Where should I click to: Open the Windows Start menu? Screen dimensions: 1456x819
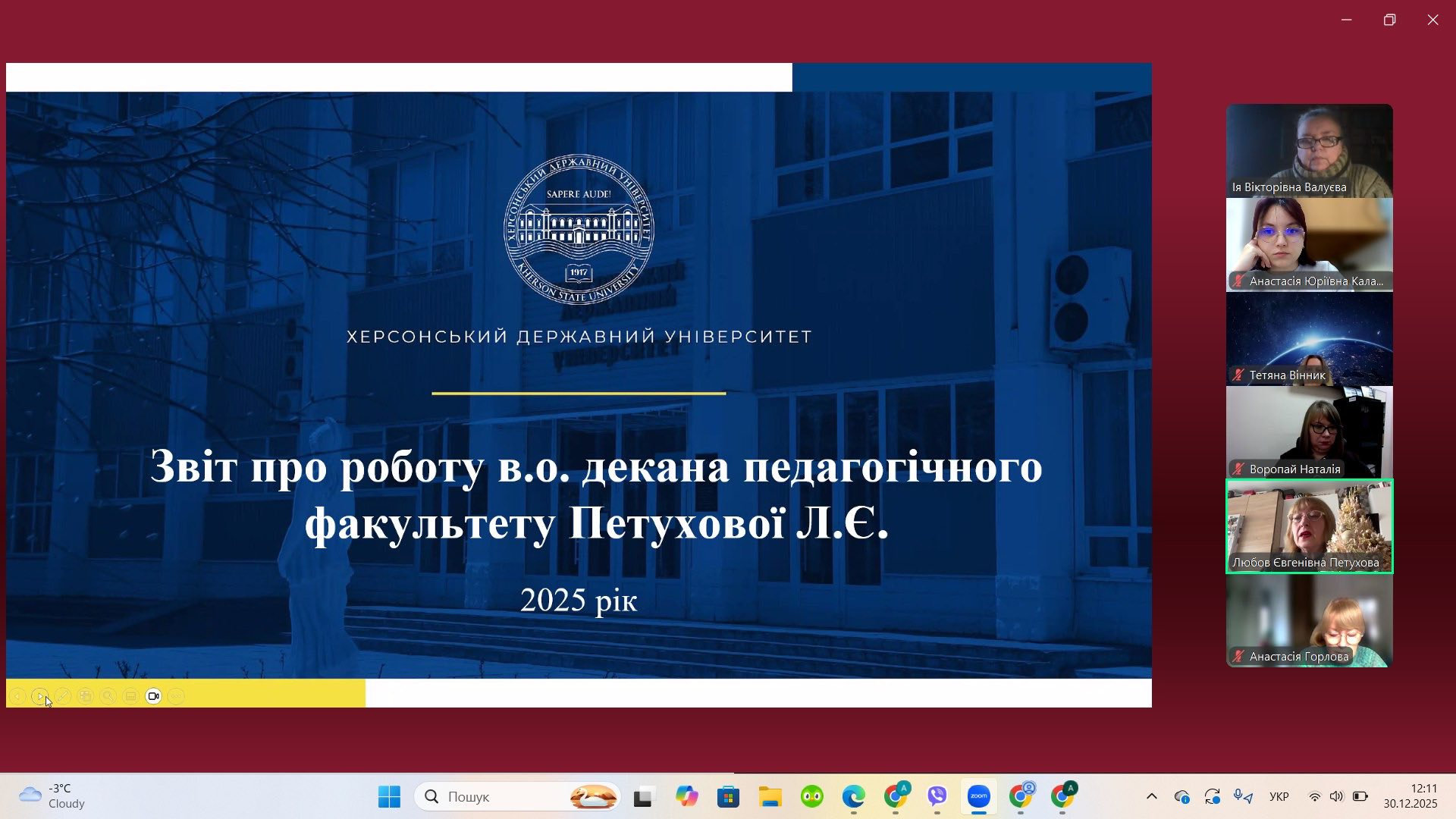(x=389, y=796)
